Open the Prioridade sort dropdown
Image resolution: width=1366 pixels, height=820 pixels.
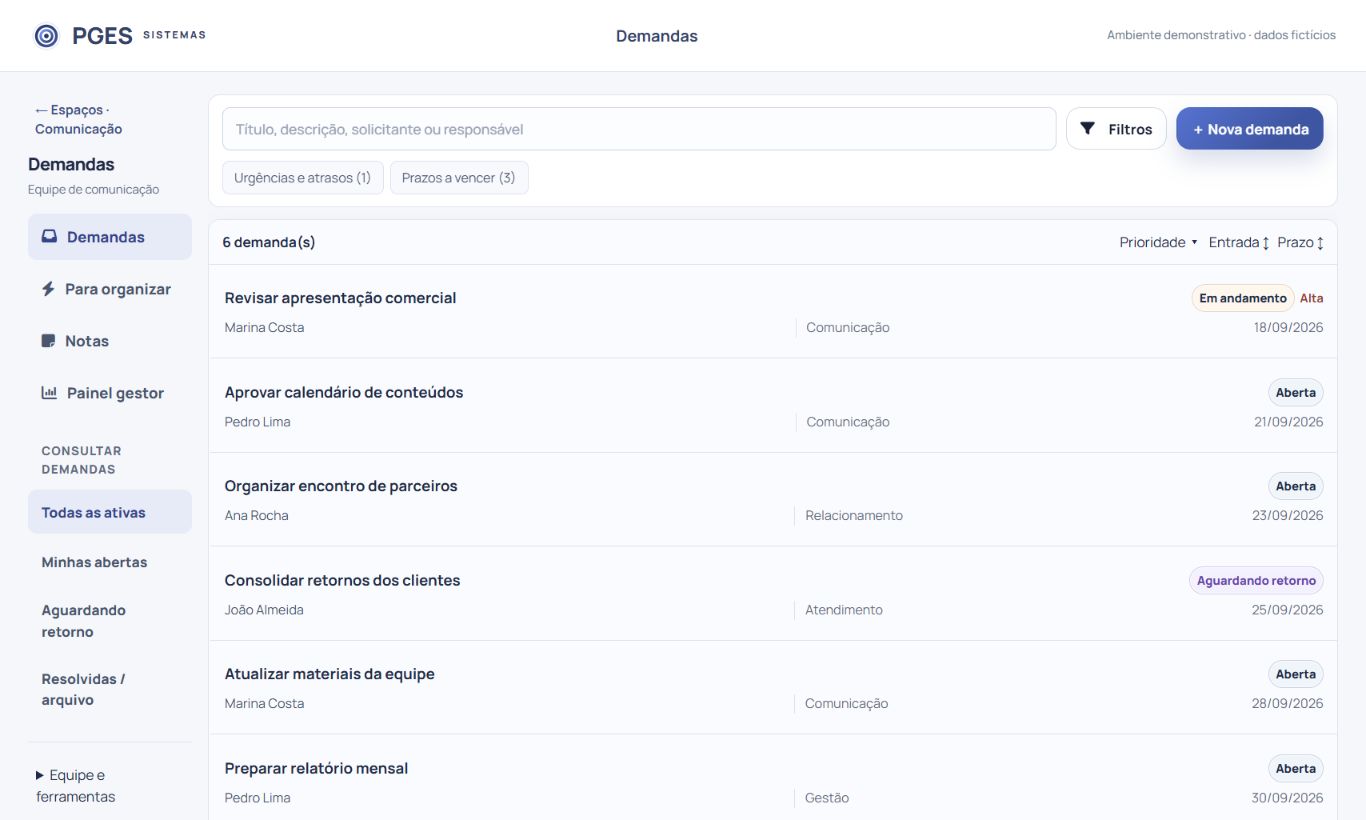1158,242
